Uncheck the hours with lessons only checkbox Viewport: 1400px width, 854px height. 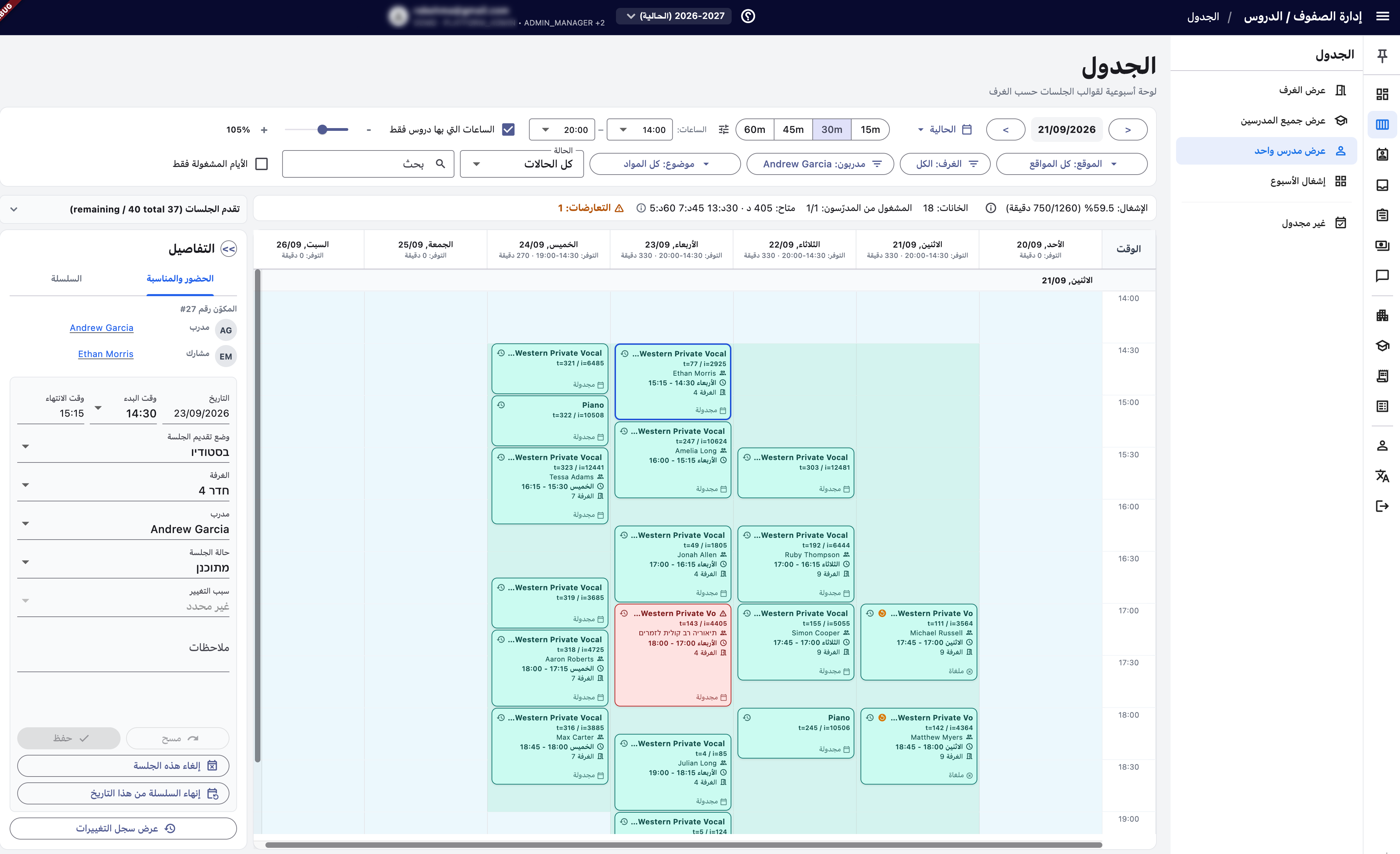508,129
